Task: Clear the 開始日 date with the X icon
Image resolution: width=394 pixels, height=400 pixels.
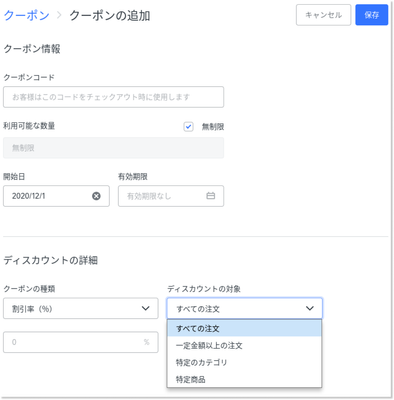Action: (96, 196)
